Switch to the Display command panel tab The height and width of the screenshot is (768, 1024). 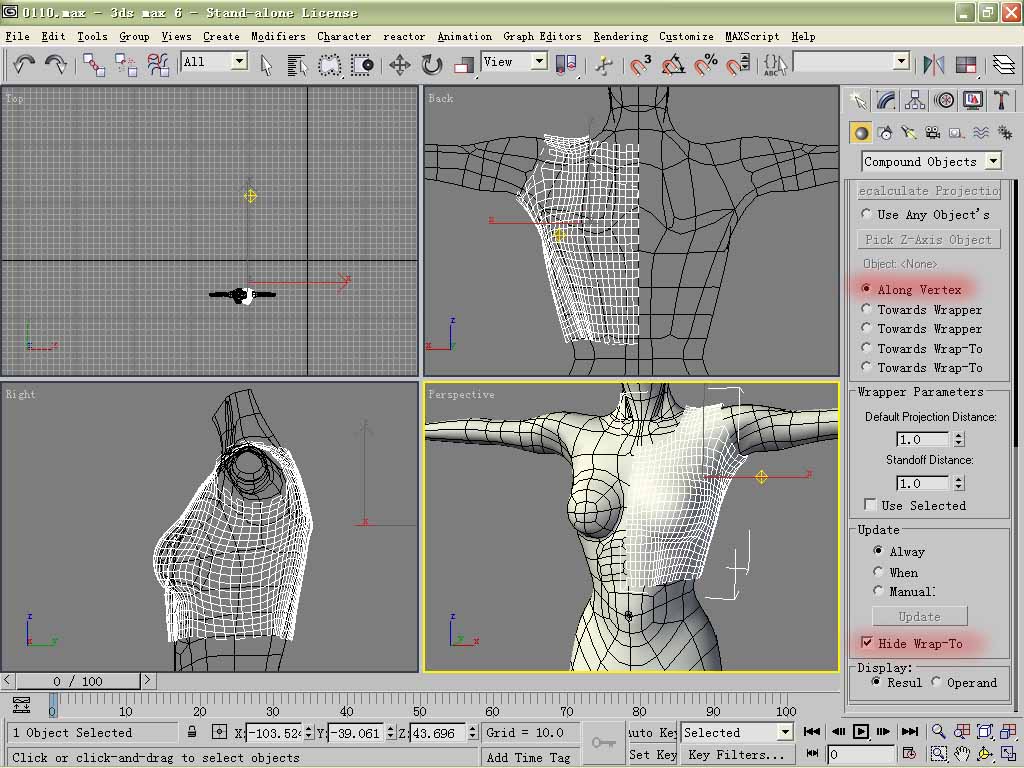point(972,100)
